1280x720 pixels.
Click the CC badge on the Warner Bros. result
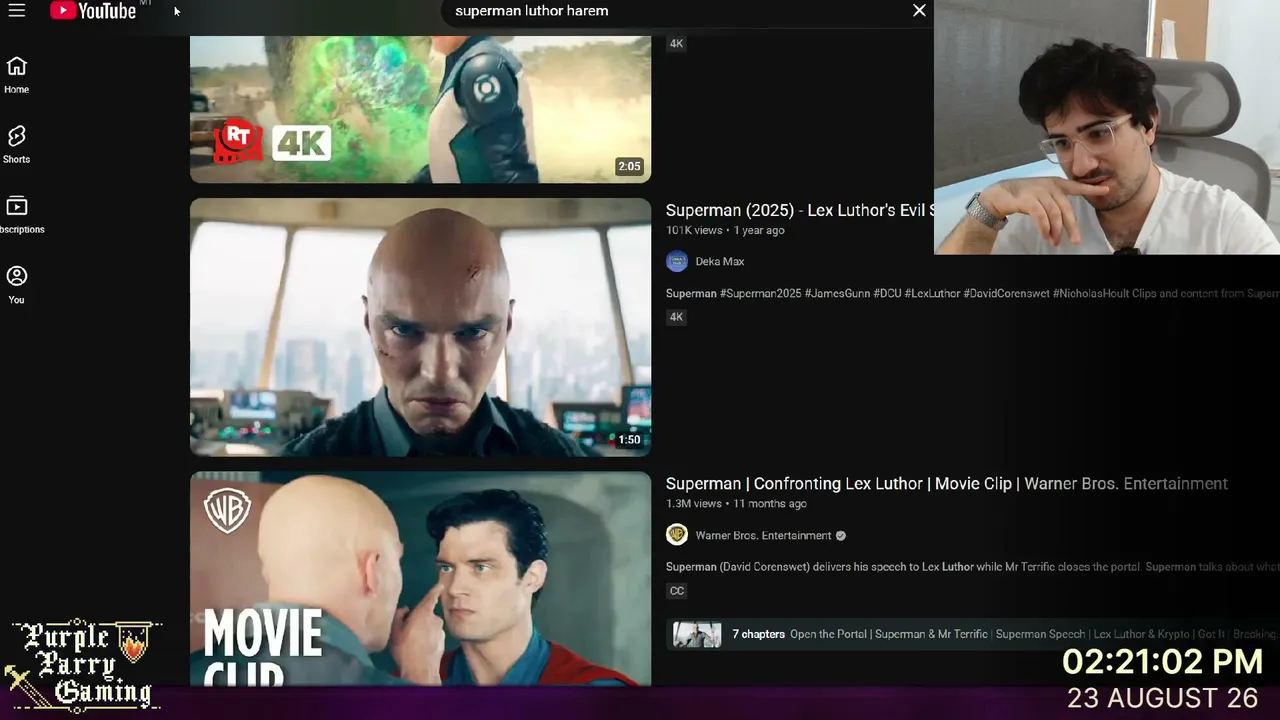(677, 591)
